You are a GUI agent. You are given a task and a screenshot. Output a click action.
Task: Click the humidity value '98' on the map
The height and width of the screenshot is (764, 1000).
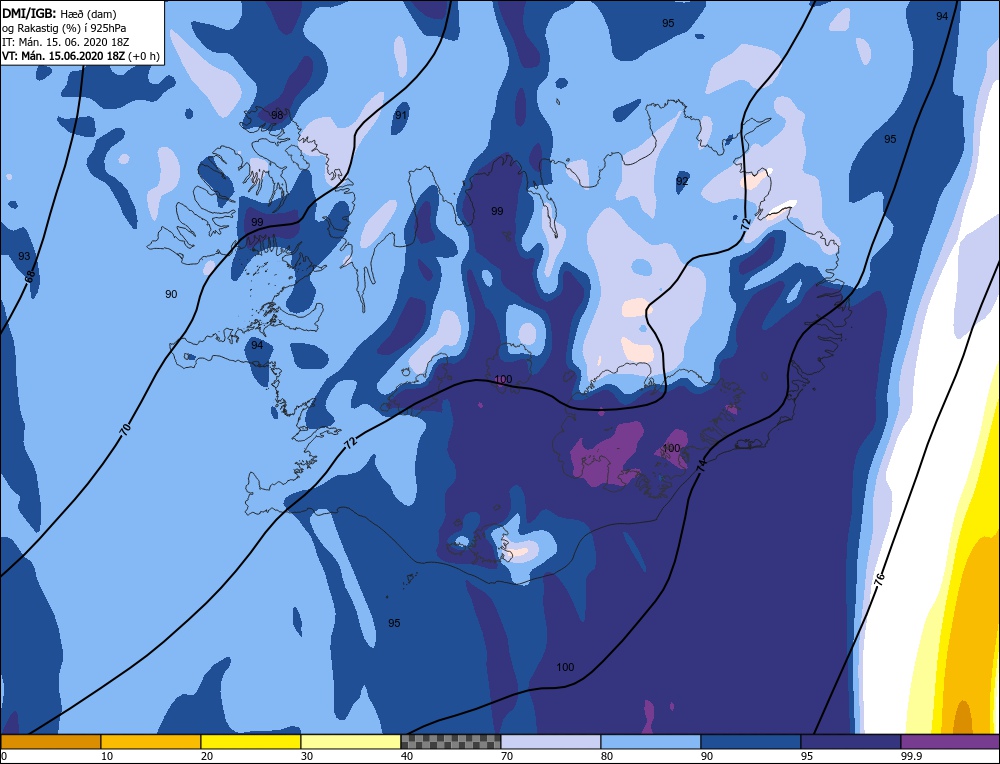pyautogui.click(x=277, y=115)
